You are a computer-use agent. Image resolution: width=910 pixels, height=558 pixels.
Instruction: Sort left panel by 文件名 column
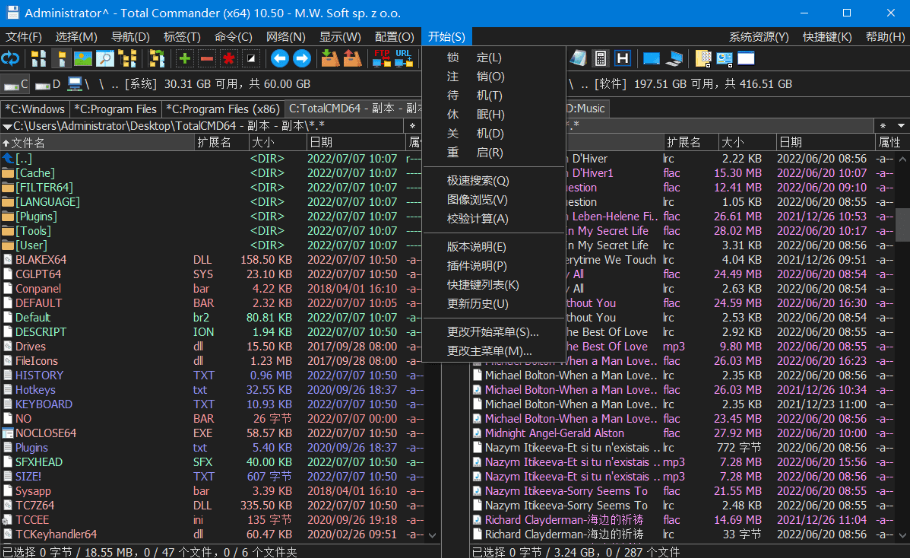pos(97,142)
